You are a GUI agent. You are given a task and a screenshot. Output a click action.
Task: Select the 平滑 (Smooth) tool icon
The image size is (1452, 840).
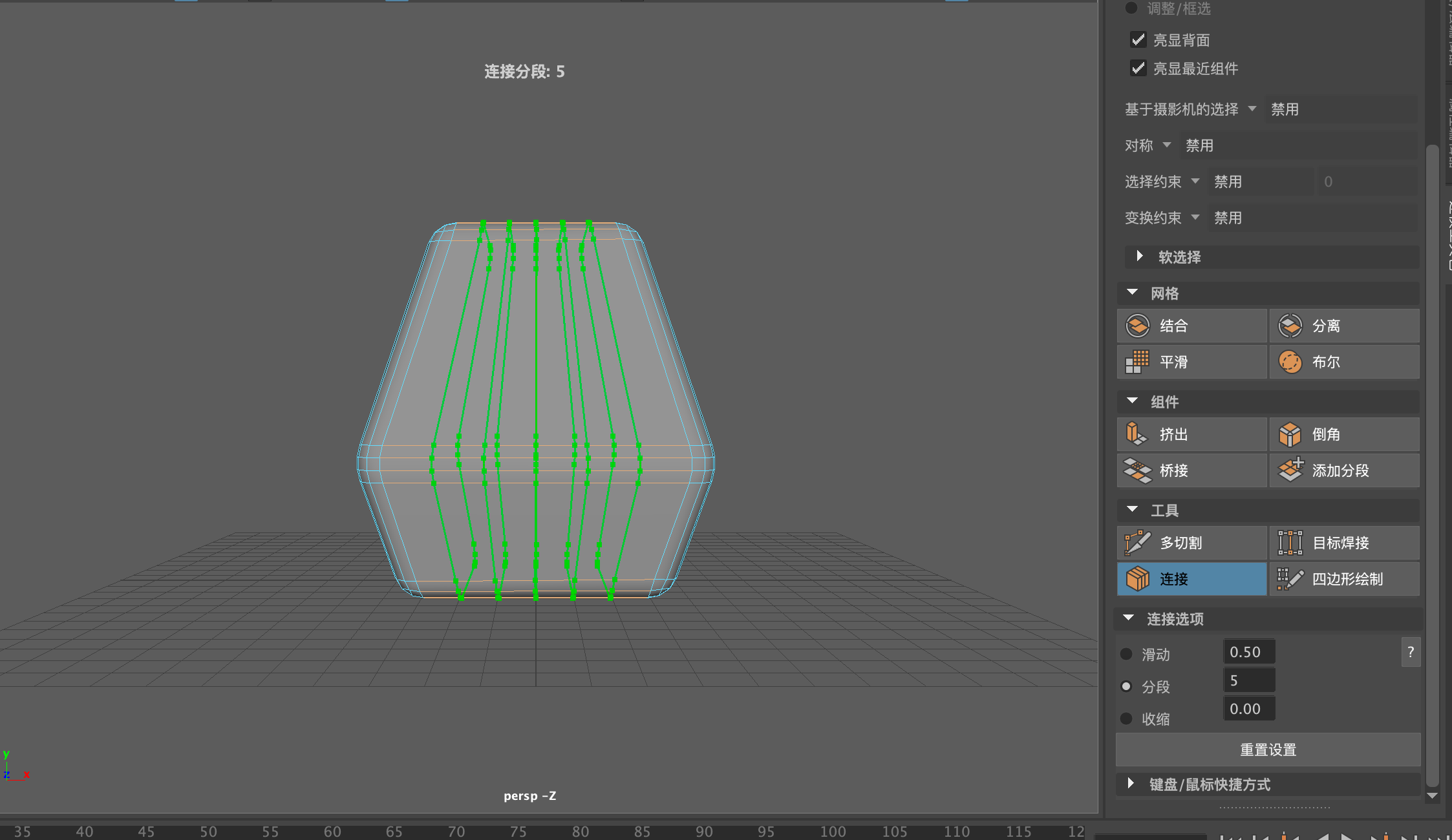point(1138,362)
